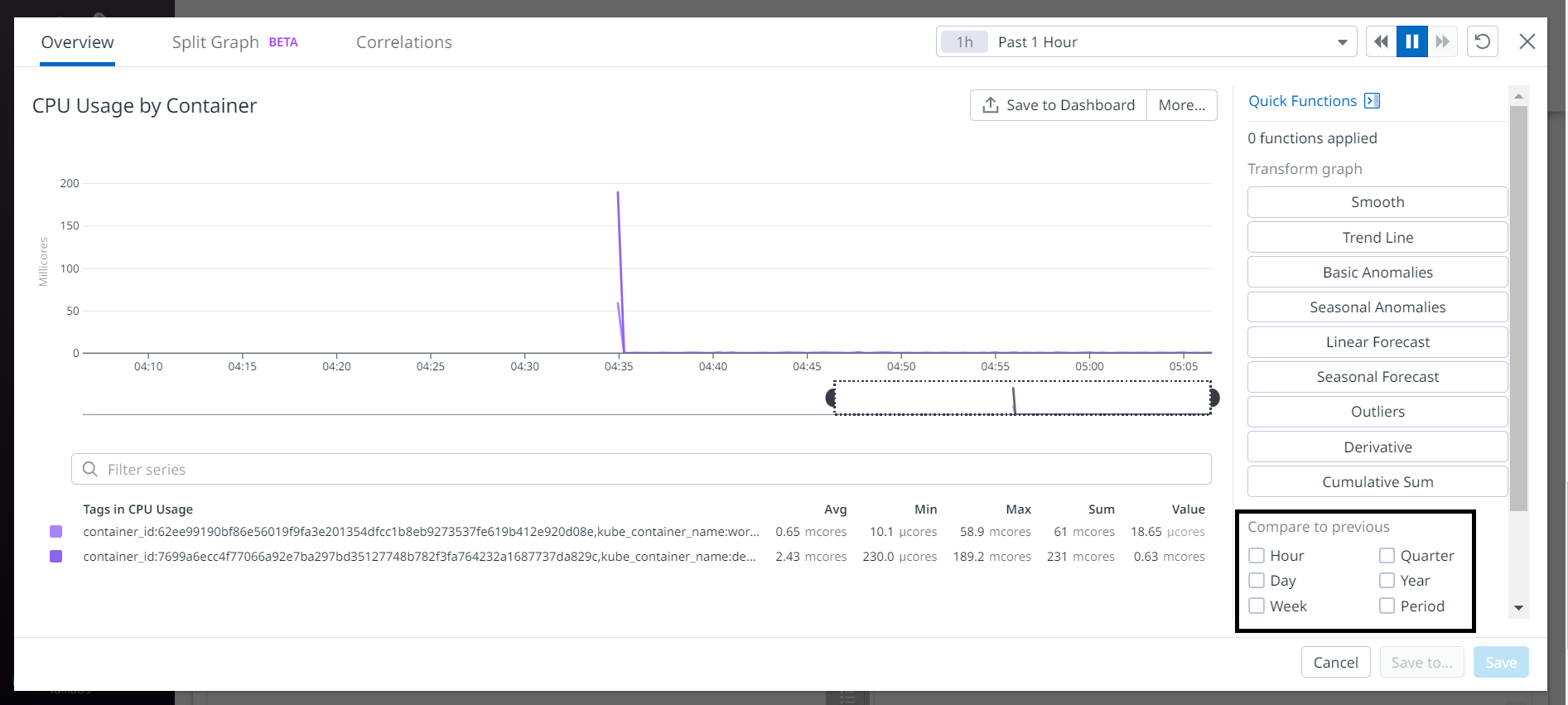Enable compare to previous Hour
This screenshot has height=705, width=1568.
(x=1257, y=556)
